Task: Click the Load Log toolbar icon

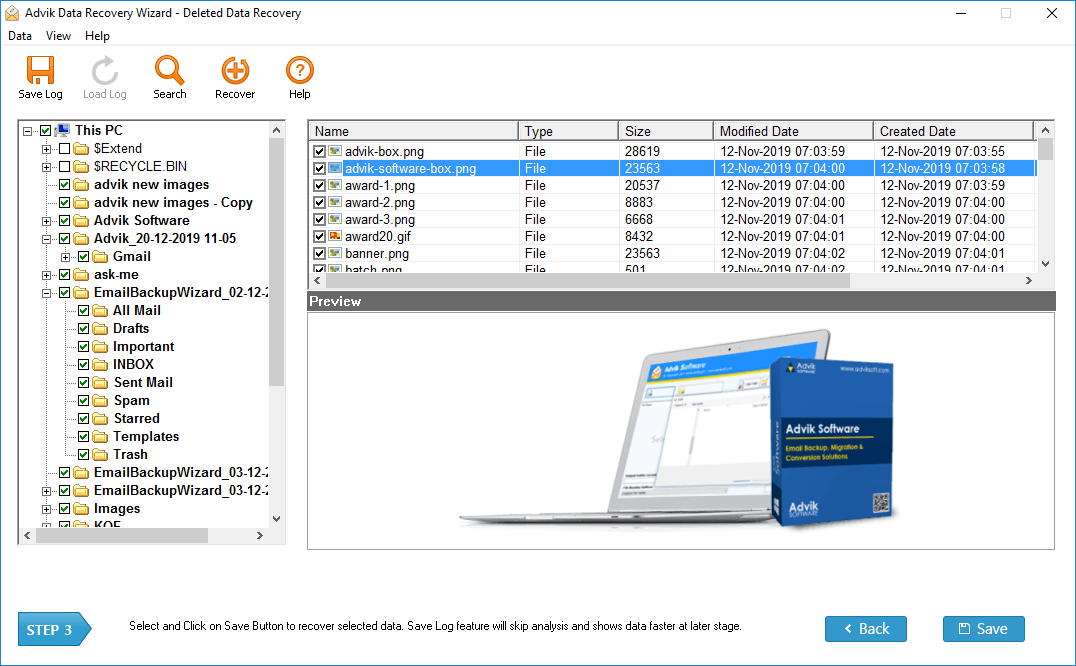Action: [104, 70]
